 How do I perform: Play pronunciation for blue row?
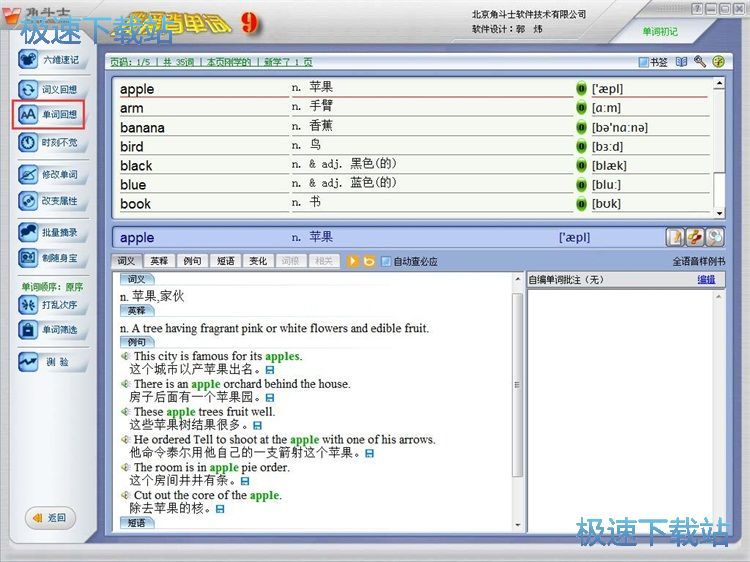[x=581, y=185]
